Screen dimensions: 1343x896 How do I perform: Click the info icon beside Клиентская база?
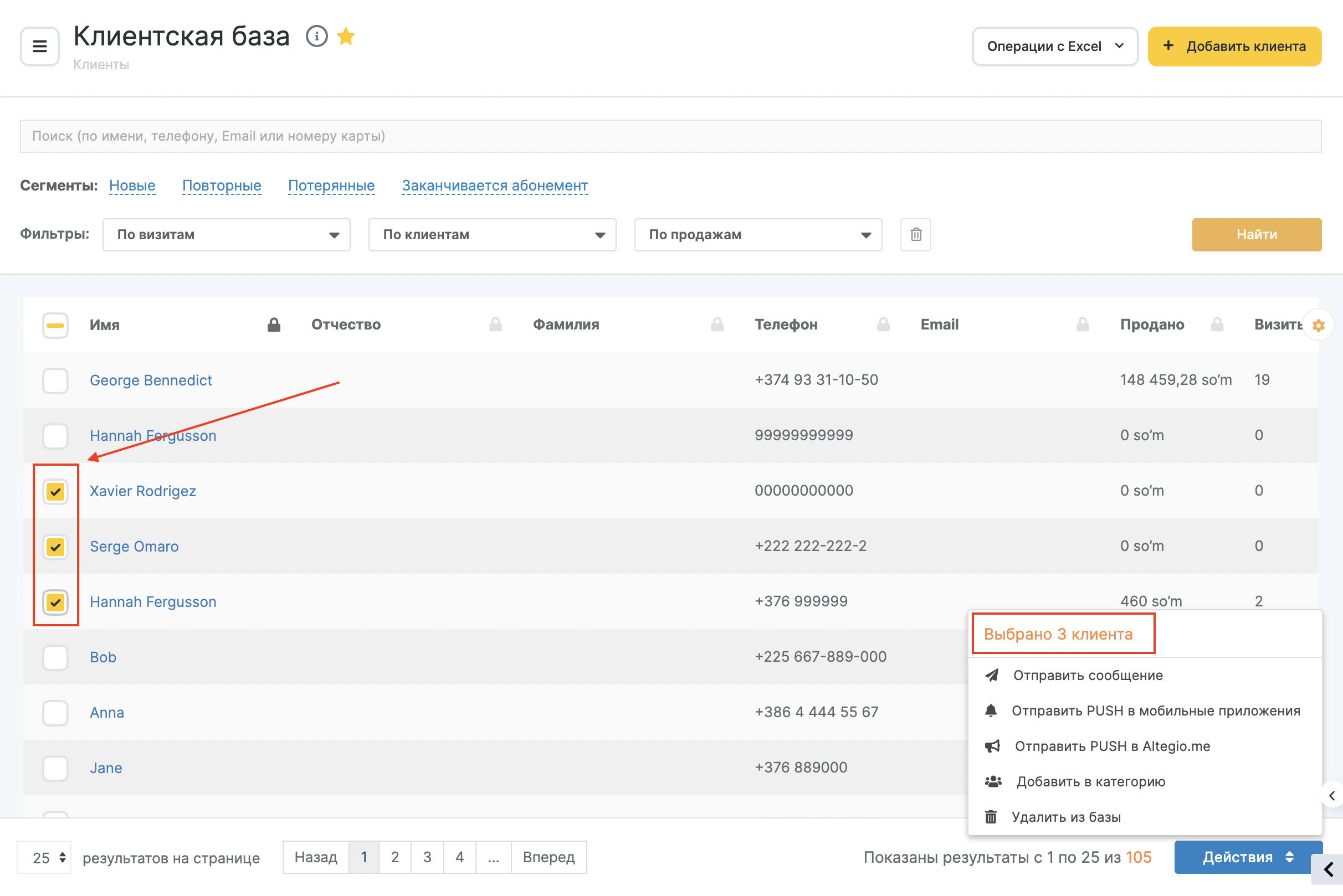click(x=316, y=37)
